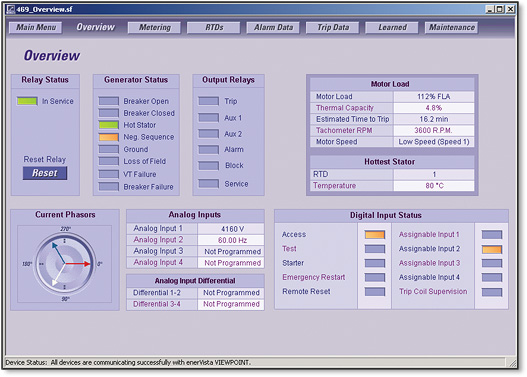Click the Hottest Stator RTD value 1
Image resolution: width=527 pixels, height=377 pixels.
click(434, 174)
